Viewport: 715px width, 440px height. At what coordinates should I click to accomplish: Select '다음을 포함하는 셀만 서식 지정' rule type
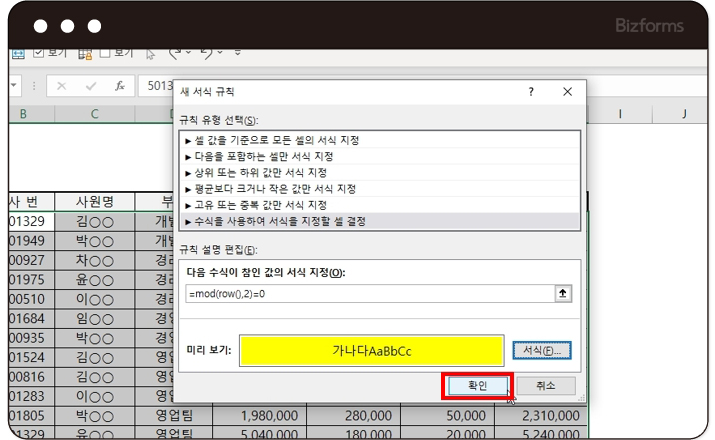click(267, 156)
